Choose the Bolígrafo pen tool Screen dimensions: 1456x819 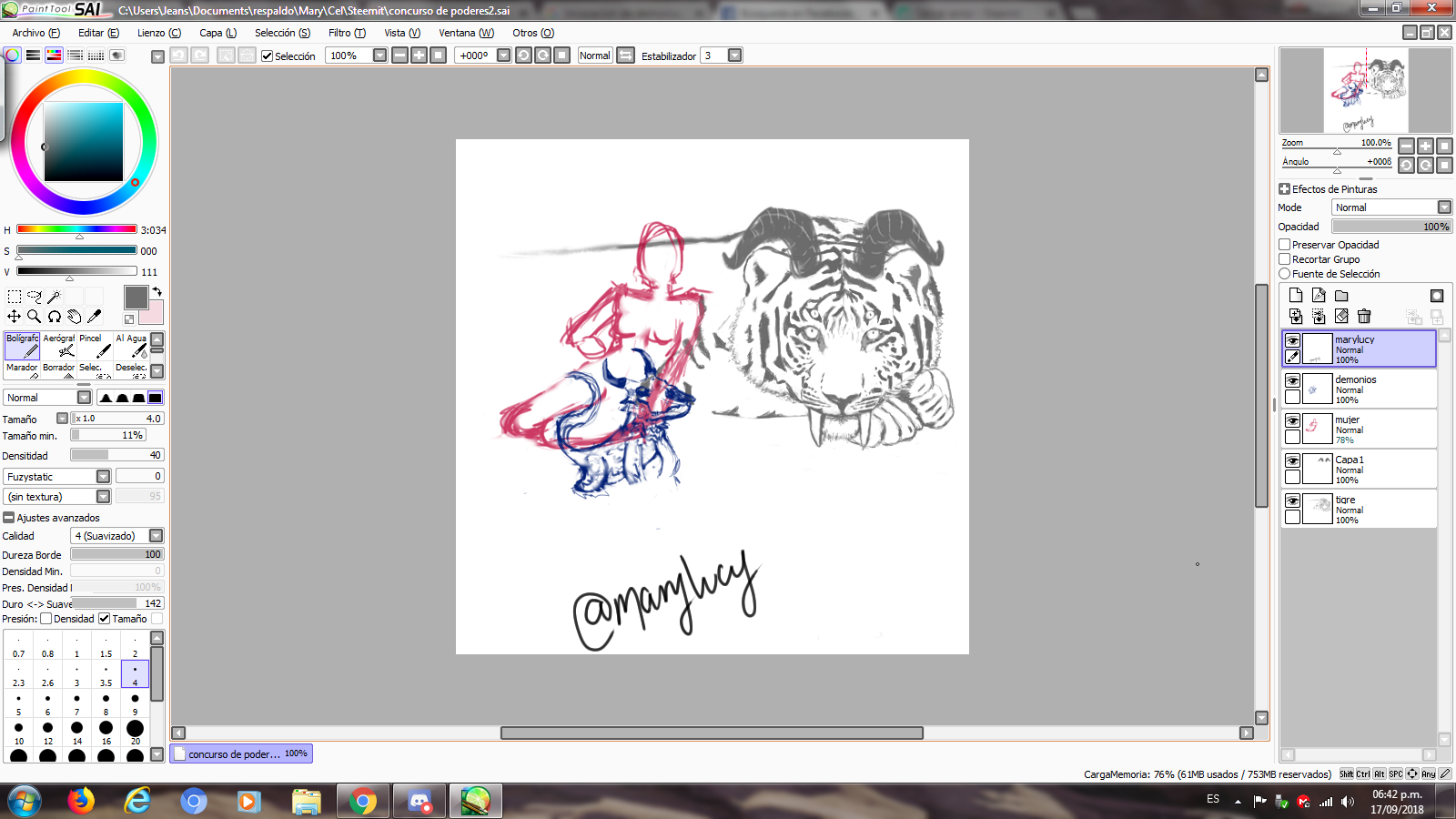(x=23, y=346)
